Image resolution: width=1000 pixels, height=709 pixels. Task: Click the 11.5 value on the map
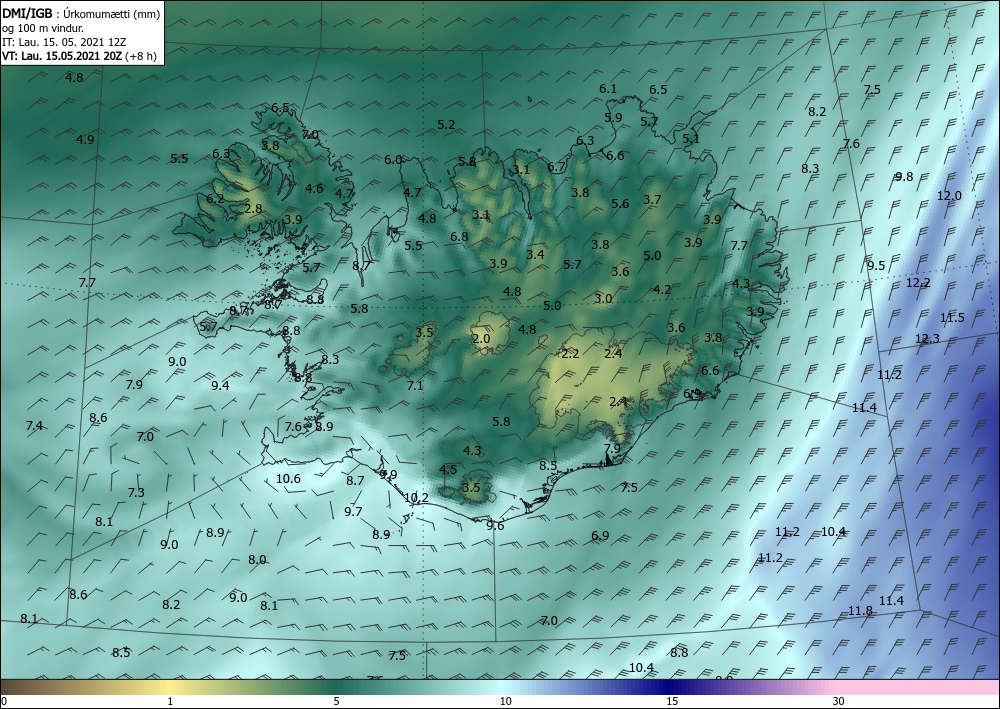point(952,318)
